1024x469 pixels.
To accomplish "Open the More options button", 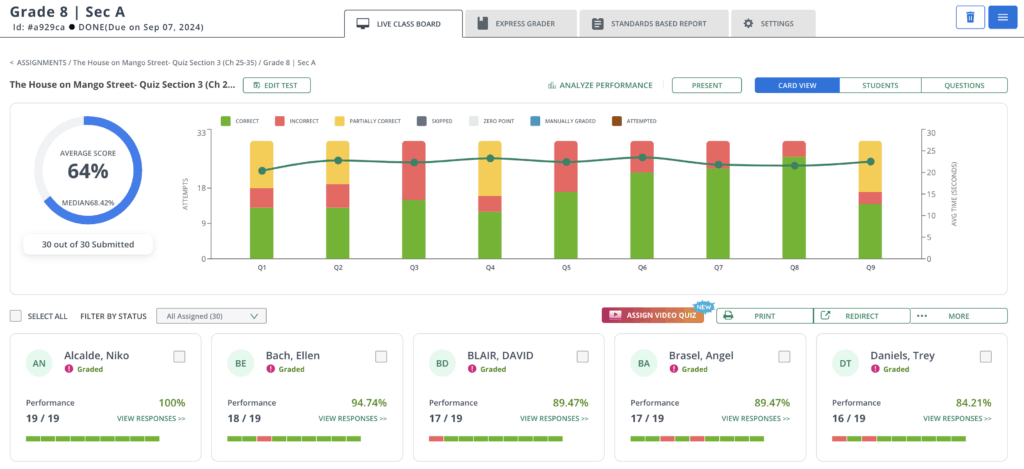I will [x=959, y=316].
